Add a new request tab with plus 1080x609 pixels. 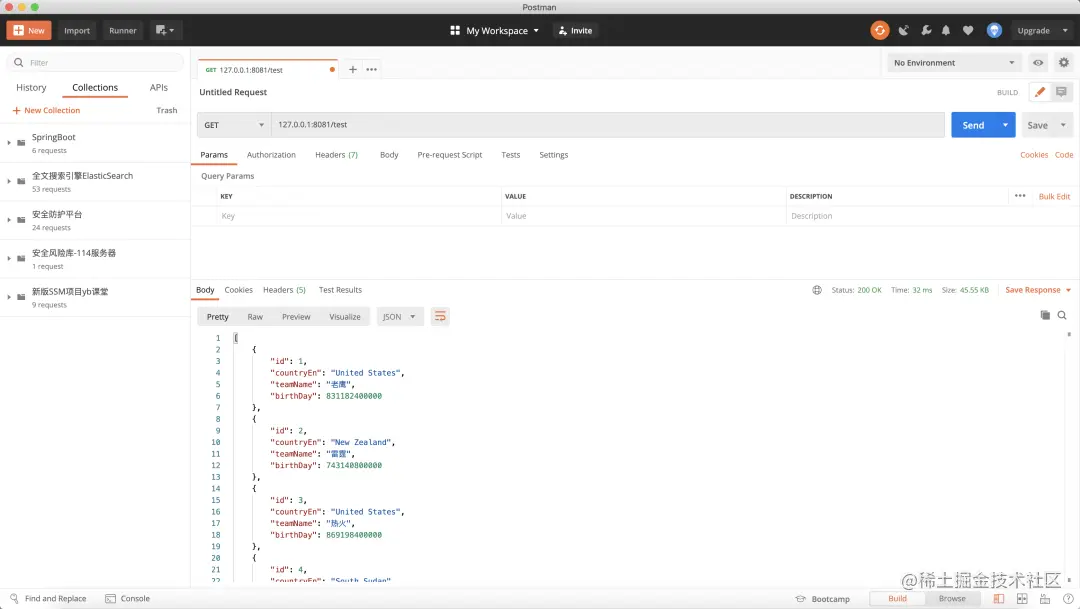click(353, 70)
